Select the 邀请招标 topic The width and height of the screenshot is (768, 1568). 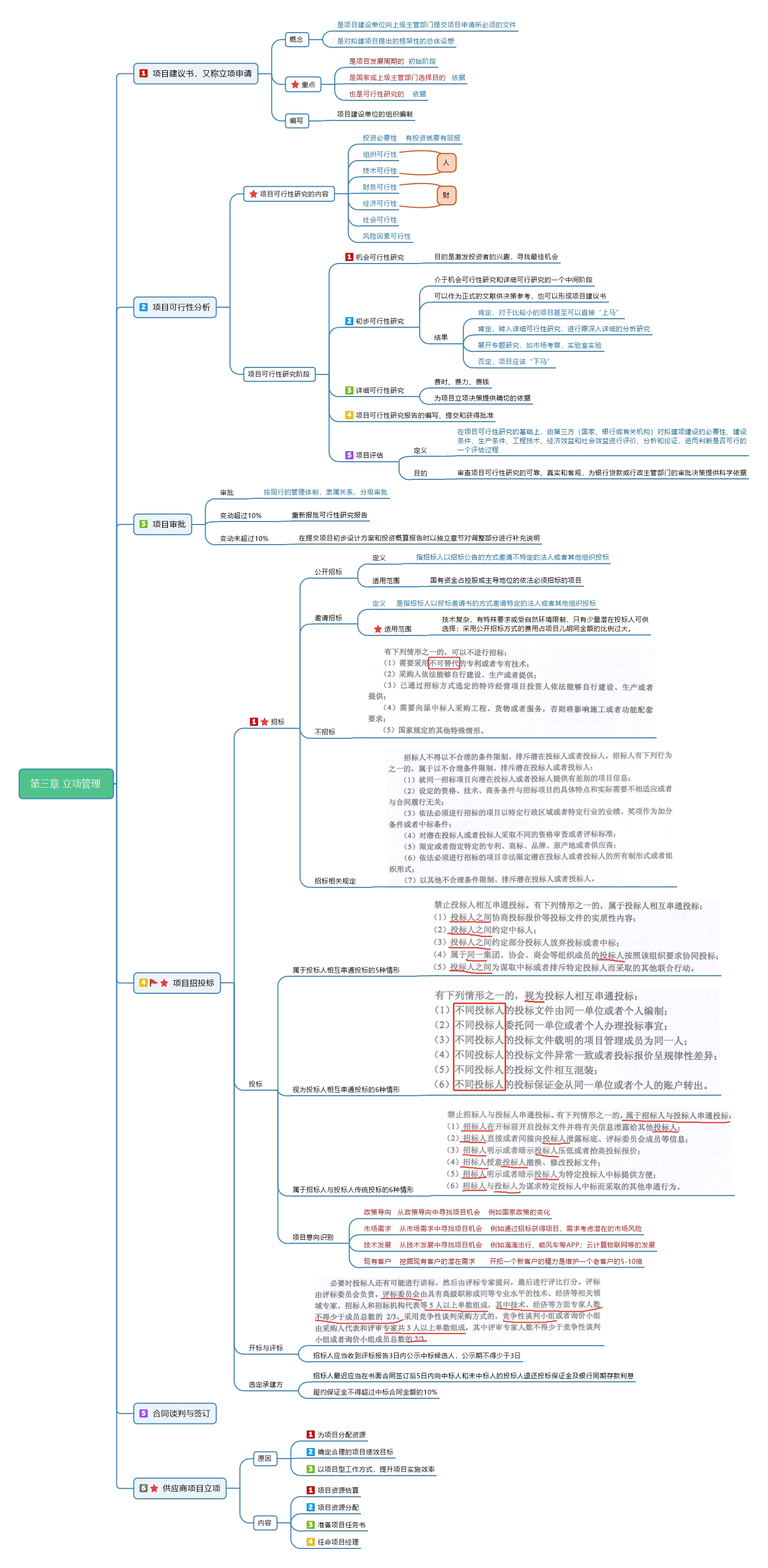[328, 618]
